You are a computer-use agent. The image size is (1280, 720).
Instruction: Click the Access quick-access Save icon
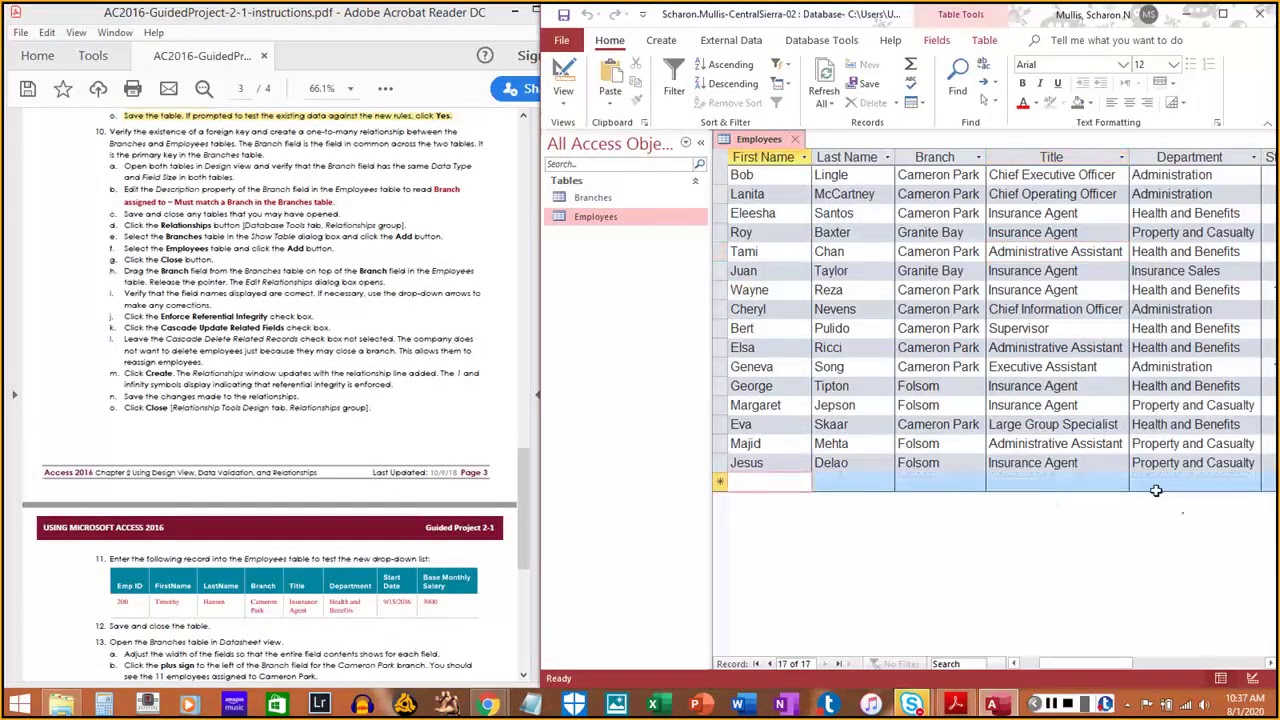point(564,14)
